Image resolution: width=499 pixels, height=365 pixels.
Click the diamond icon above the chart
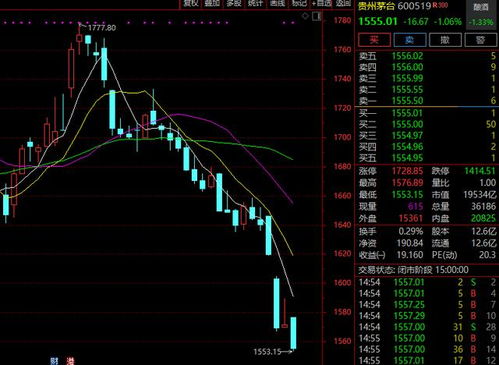tap(305, 16)
